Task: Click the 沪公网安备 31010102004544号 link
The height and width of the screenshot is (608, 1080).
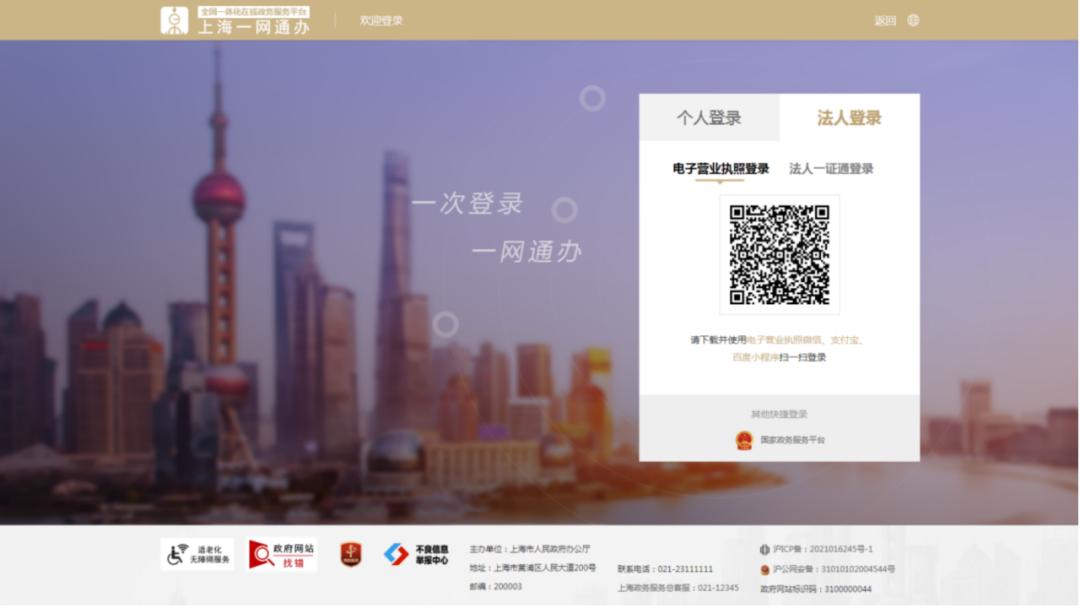Action: point(833,569)
